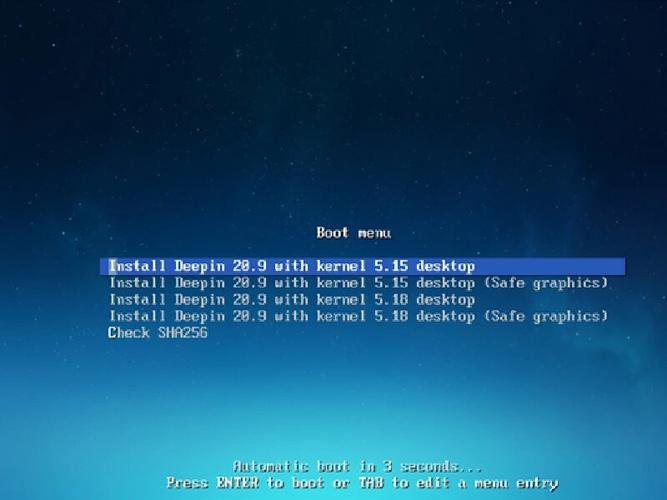Select kernel 5.15 desktop (Safe graphics) entry
Image resolution: width=667 pixels, height=500 pixels.
tap(359, 283)
